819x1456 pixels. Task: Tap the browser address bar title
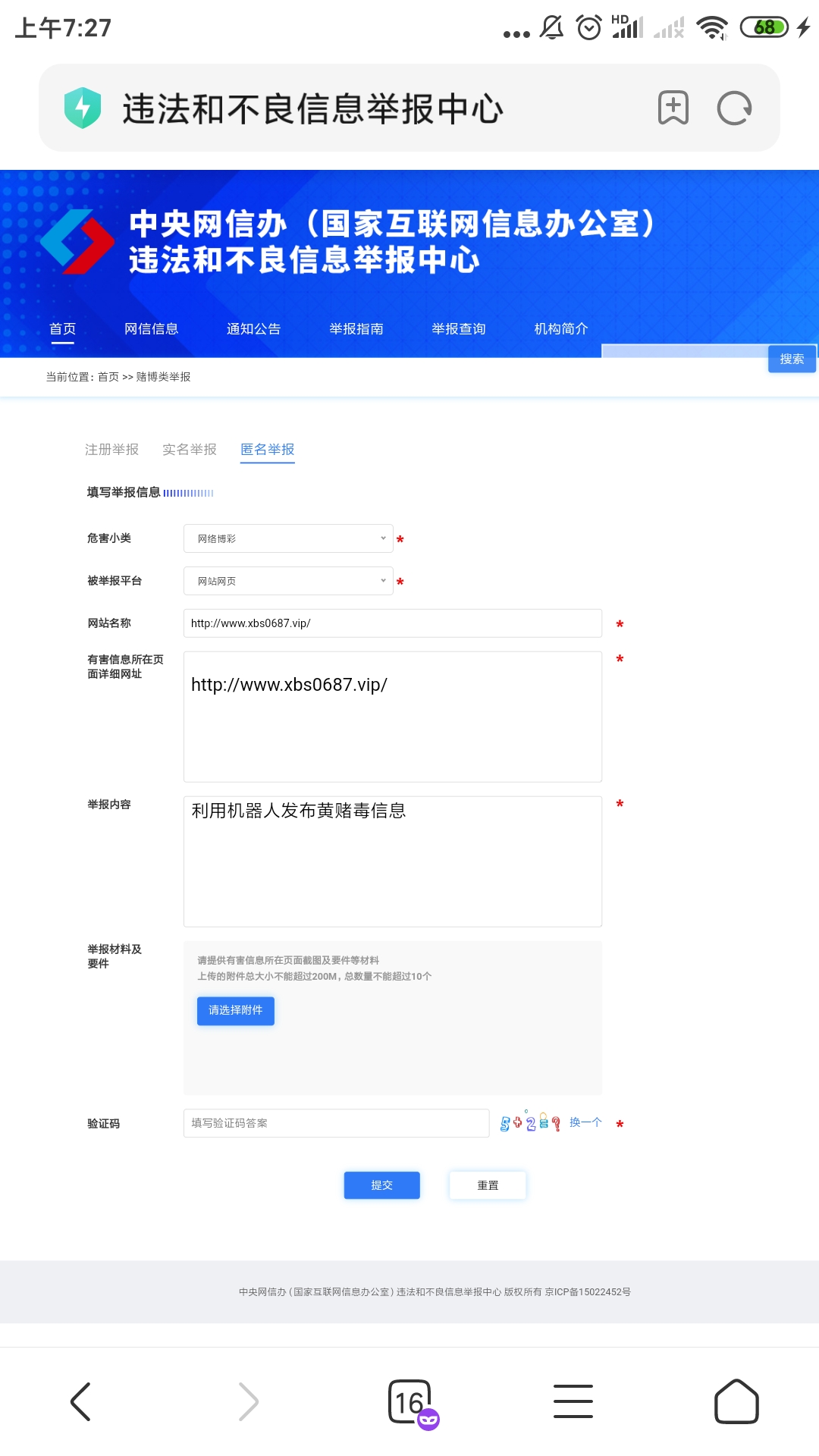pos(313,108)
